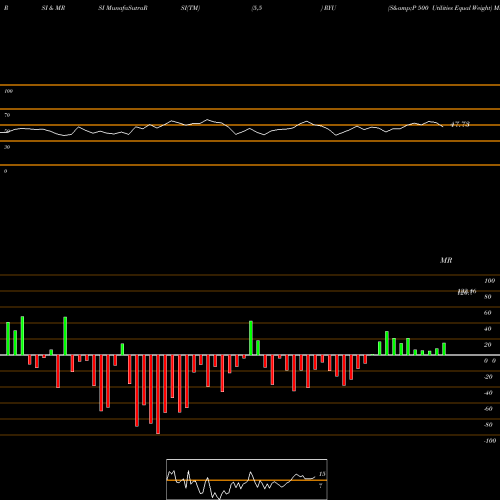500x500 pixels.
Task: Click the 'SI & MR' header text
Action: coord(53,8)
